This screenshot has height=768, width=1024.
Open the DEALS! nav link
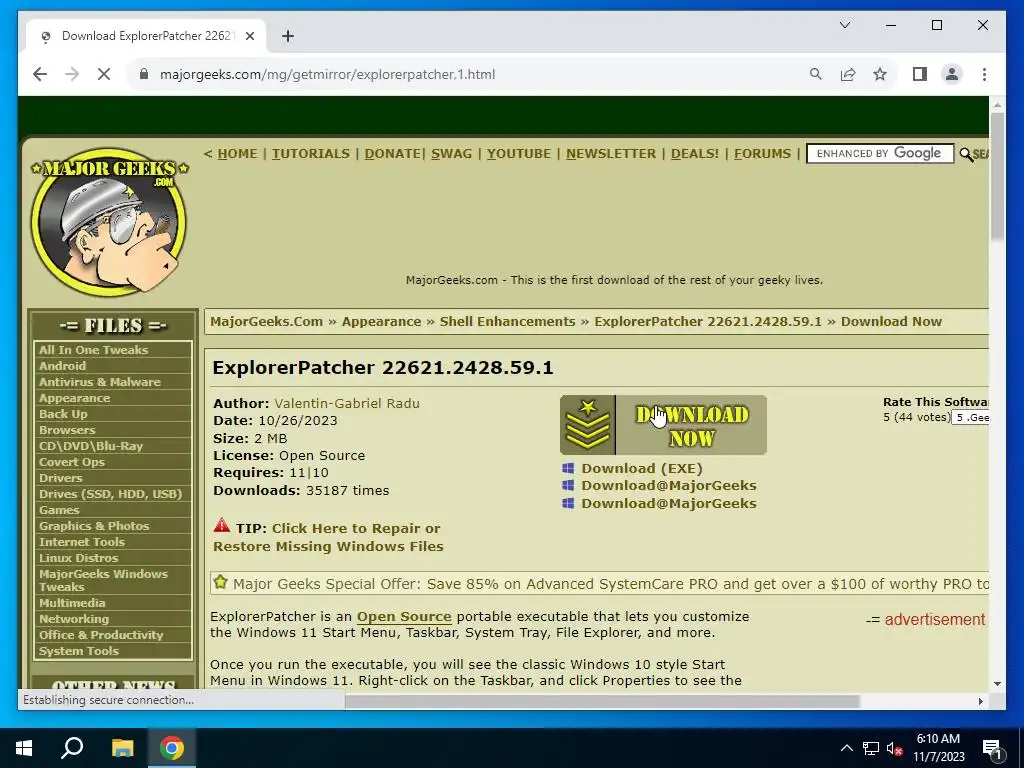pos(695,153)
